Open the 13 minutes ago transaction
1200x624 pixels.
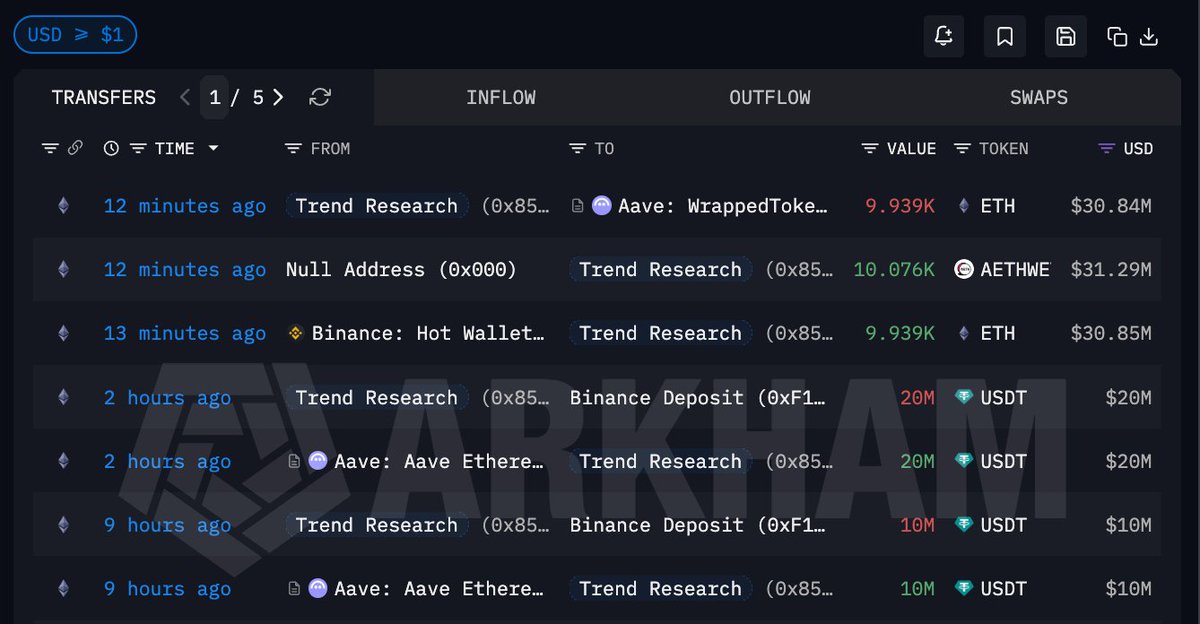tap(185, 333)
